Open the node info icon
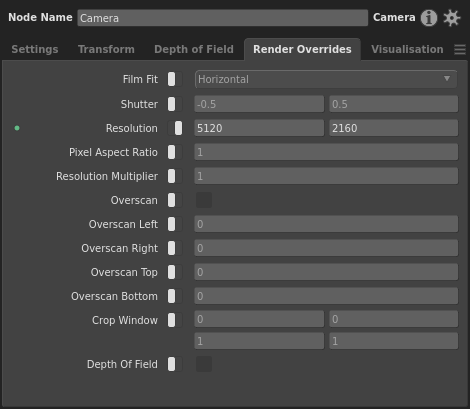The image size is (470, 409). [429, 18]
